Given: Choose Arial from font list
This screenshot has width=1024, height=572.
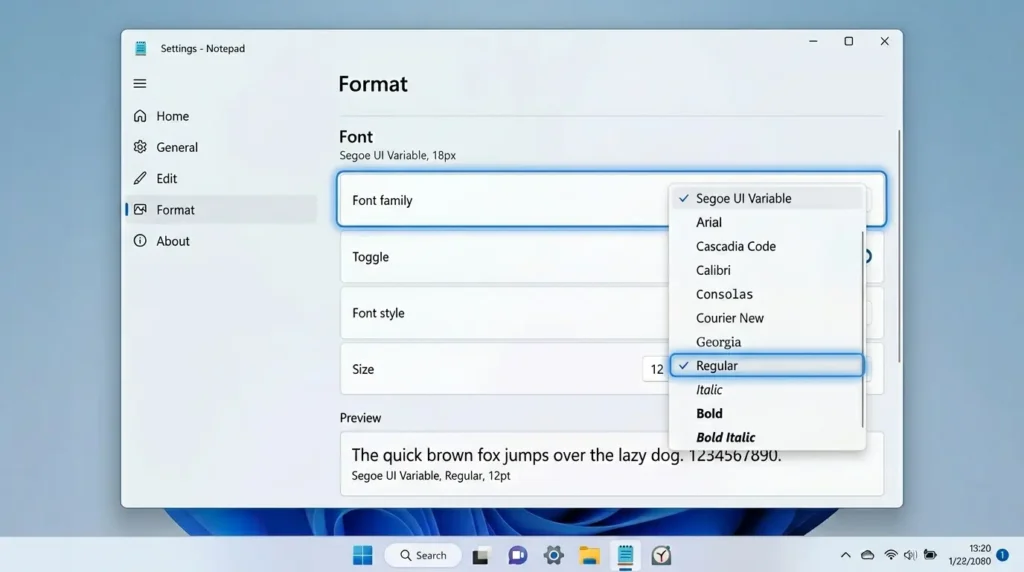Looking at the screenshot, I should point(767,223).
